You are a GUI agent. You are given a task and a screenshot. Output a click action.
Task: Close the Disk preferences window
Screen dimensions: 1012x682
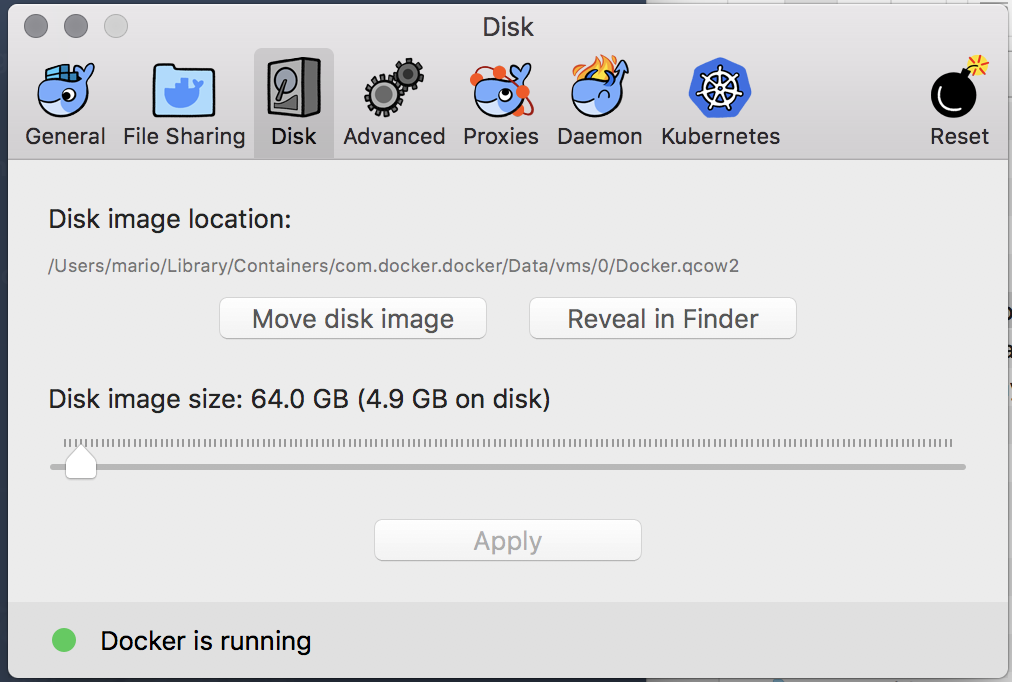pyautogui.click(x=36, y=26)
